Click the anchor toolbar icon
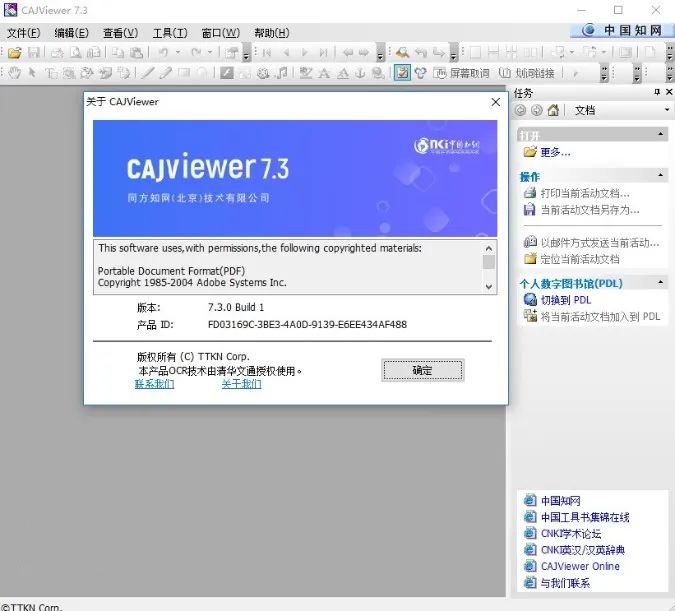675x611 pixels. coord(360,73)
